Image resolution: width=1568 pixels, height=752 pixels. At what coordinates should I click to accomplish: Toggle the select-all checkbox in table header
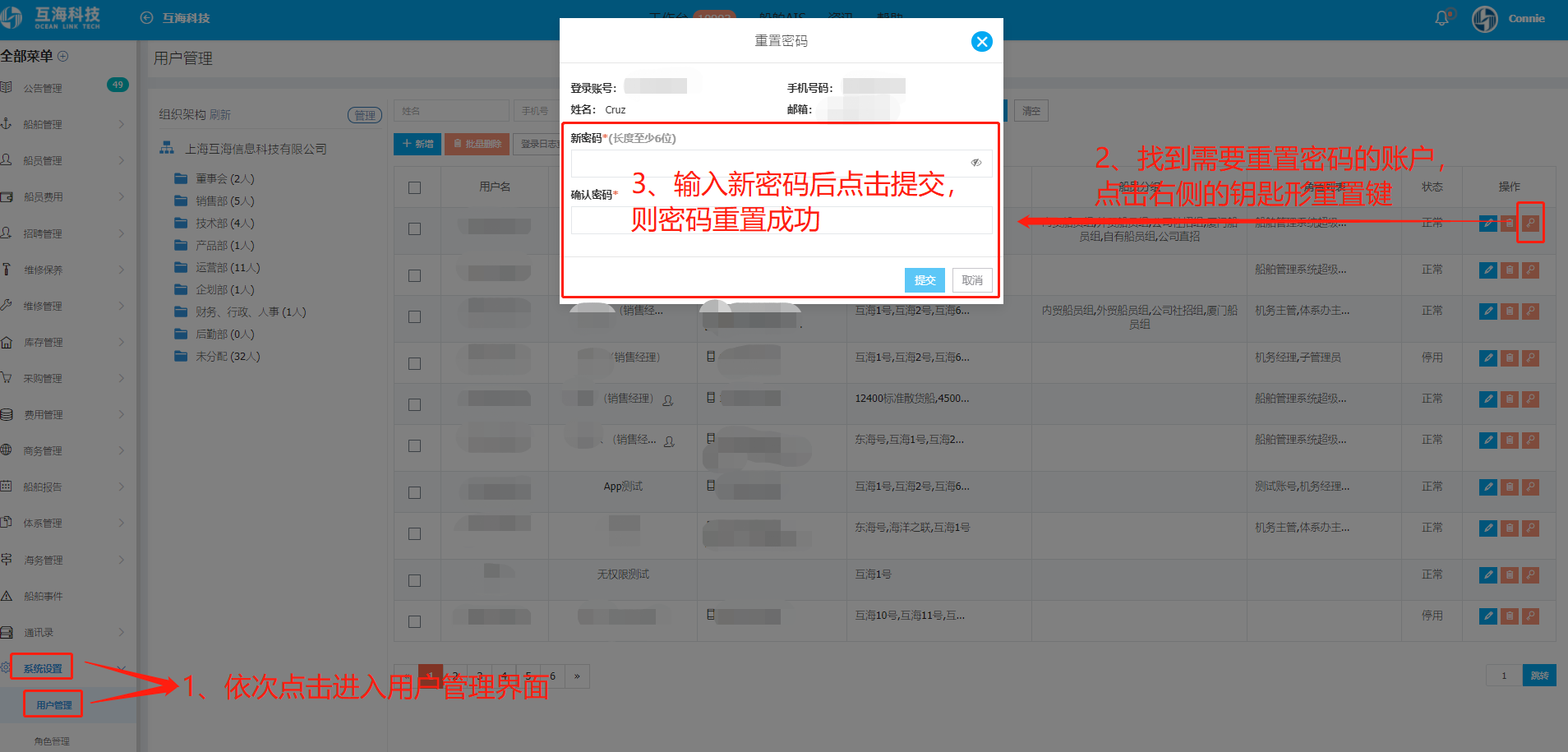click(415, 187)
